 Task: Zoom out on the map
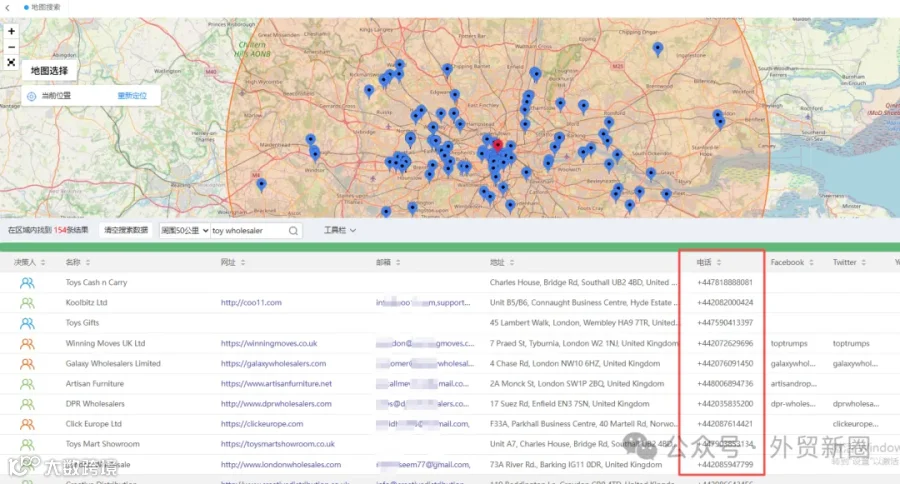point(11,47)
